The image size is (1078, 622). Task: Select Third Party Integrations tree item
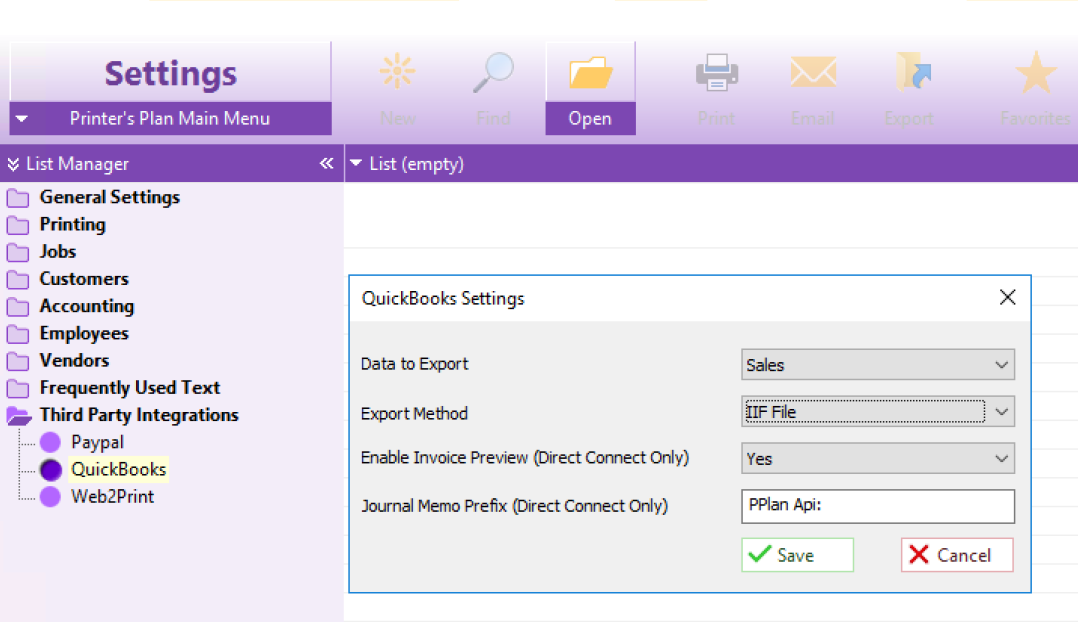(139, 415)
